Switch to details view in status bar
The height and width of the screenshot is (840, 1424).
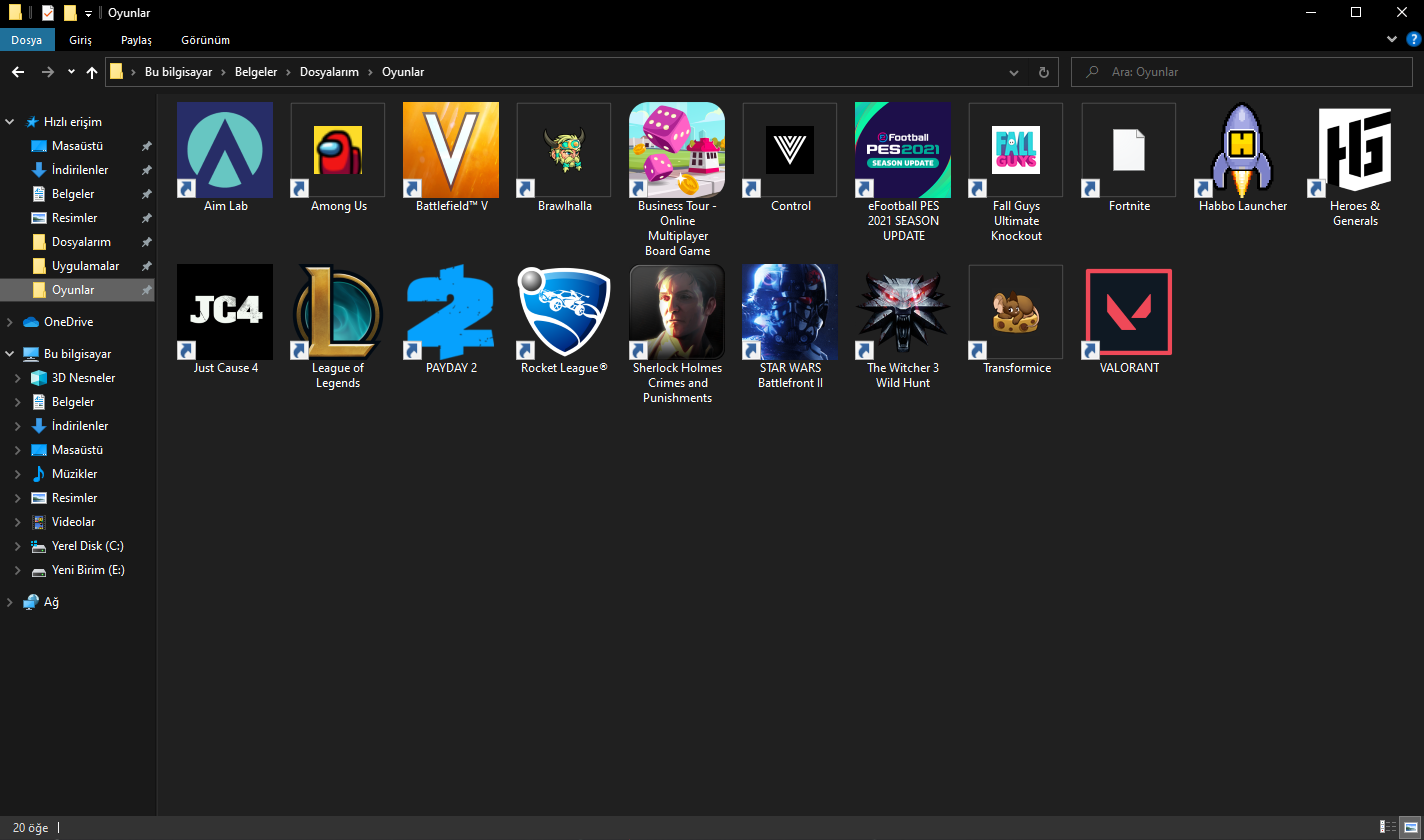click(1388, 827)
